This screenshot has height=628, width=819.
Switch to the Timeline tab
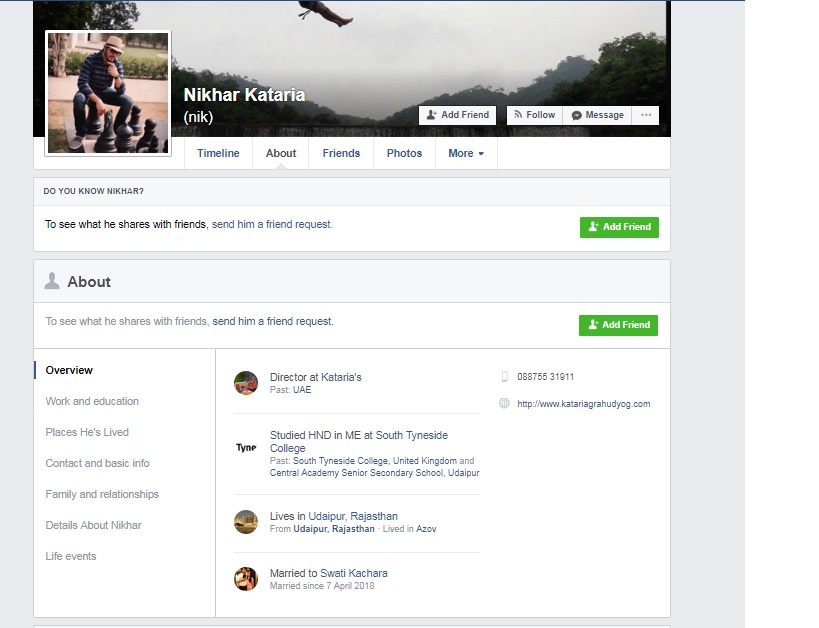point(218,153)
